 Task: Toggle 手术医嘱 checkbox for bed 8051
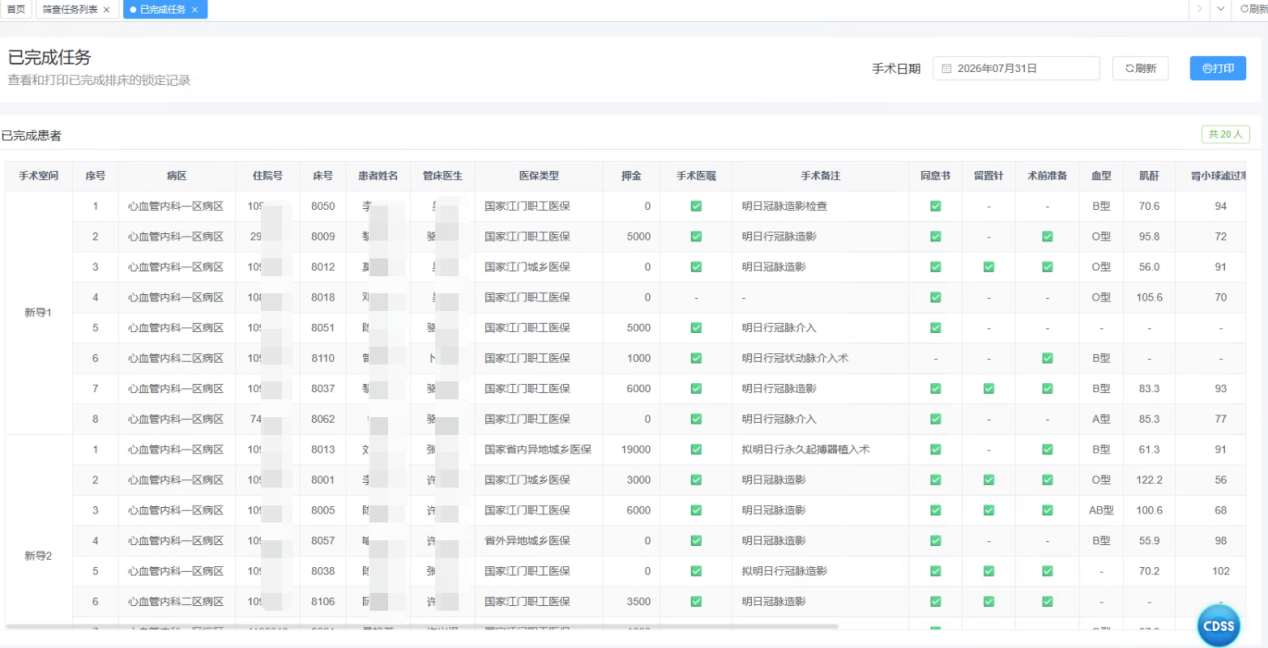tap(696, 328)
